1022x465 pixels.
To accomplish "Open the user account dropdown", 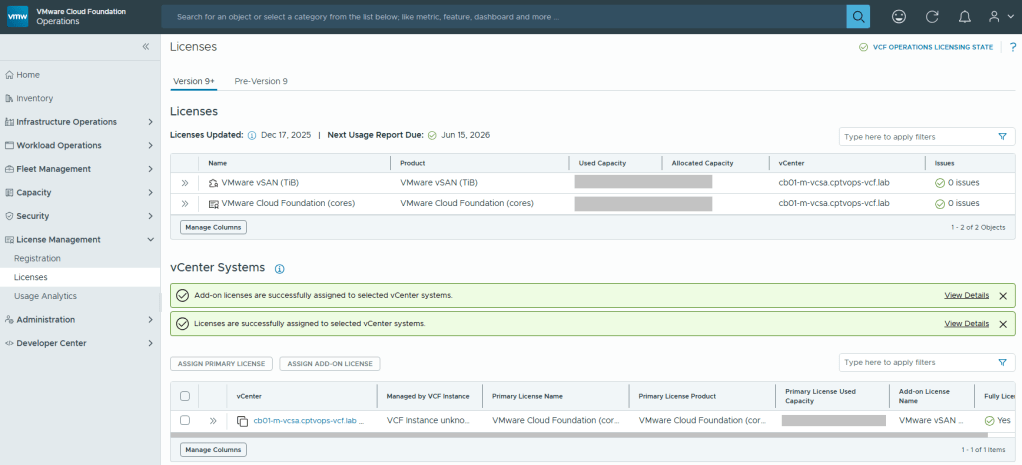I will coord(1000,17).
